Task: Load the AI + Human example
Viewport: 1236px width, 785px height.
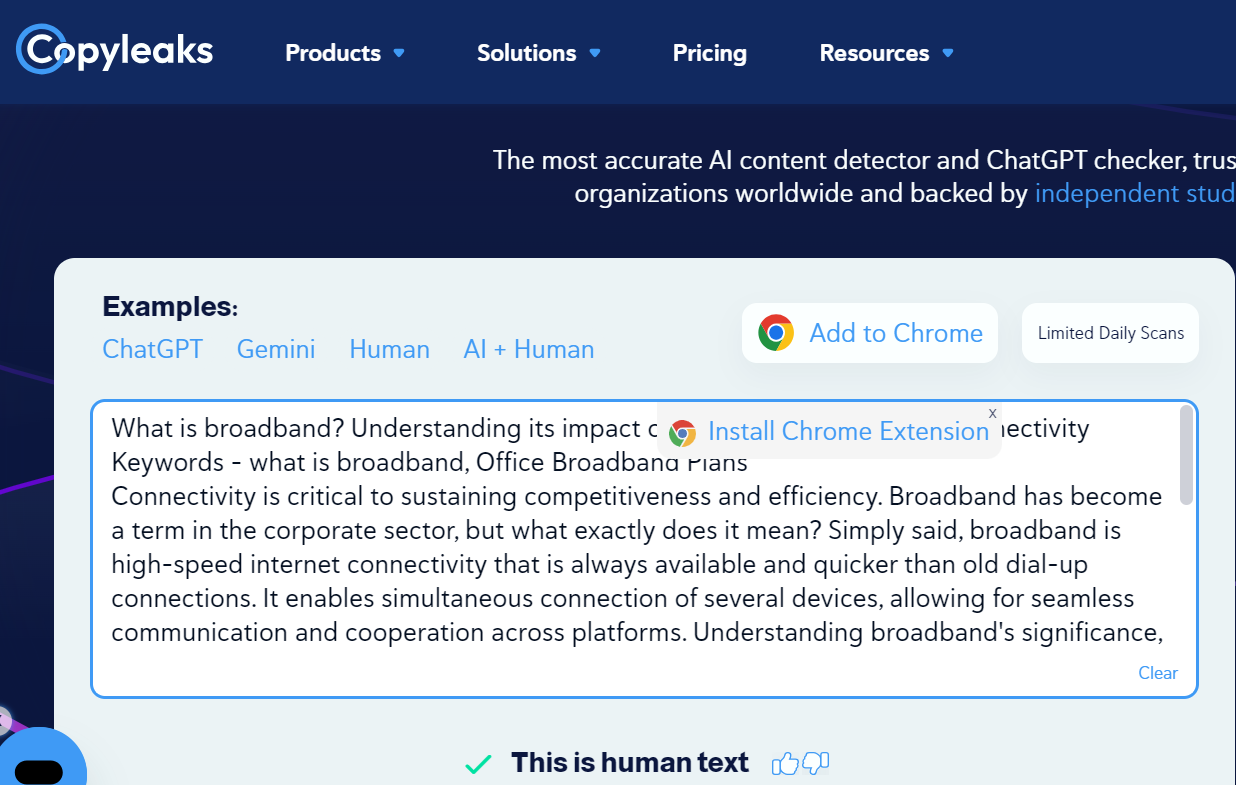Action: point(529,349)
